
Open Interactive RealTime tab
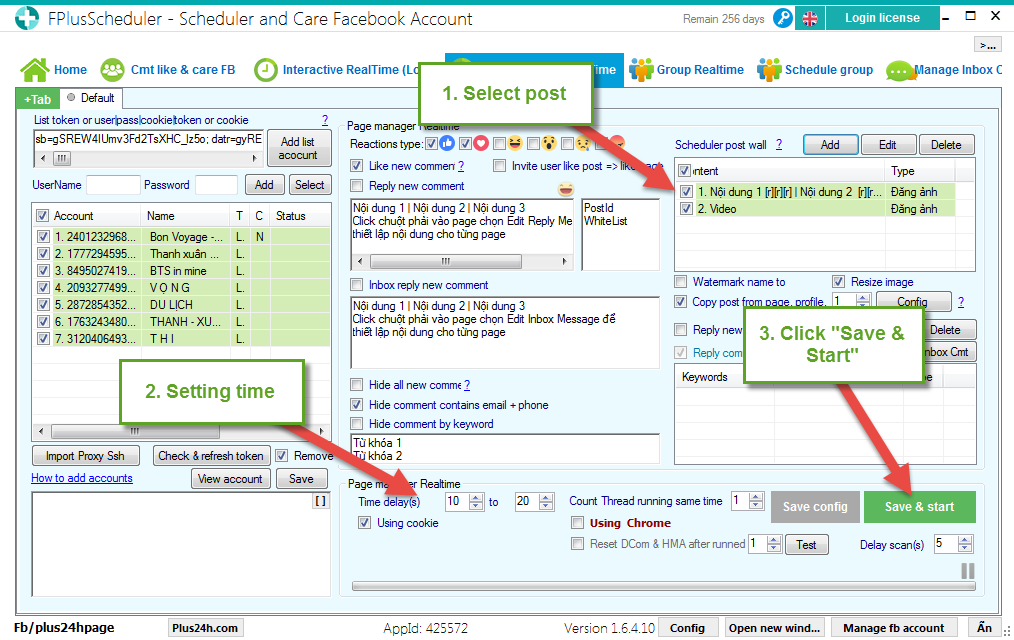pyautogui.click(x=336, y=70)
